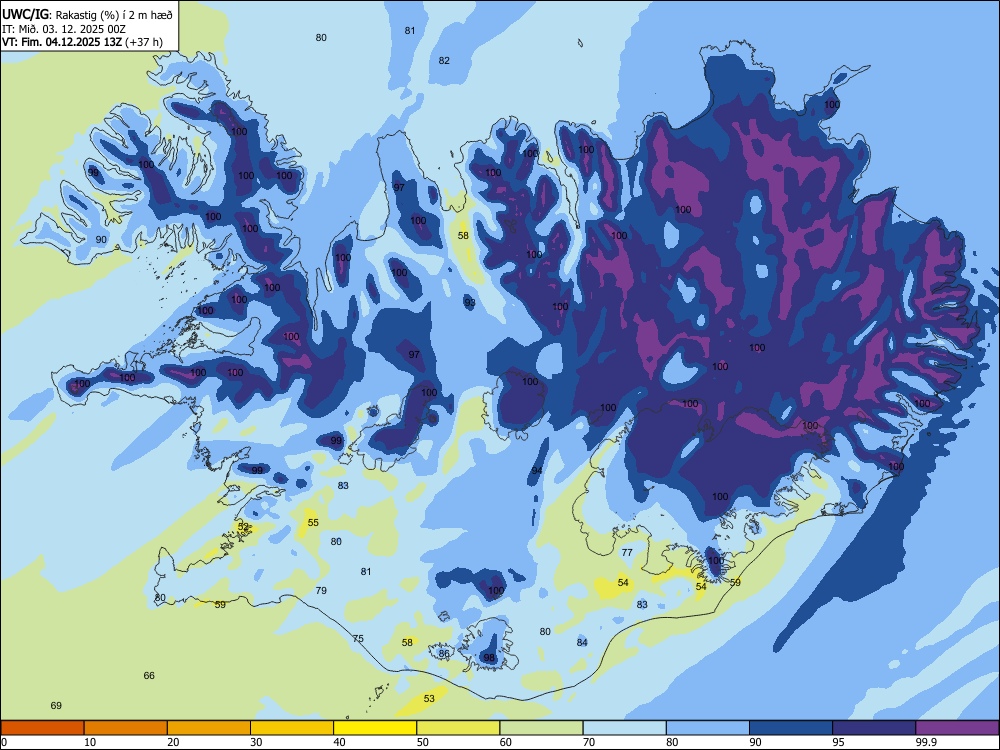Click the '79' humidity value on the map
Image resolution: width=1000 pixels, height=750 pixels.
321,590
